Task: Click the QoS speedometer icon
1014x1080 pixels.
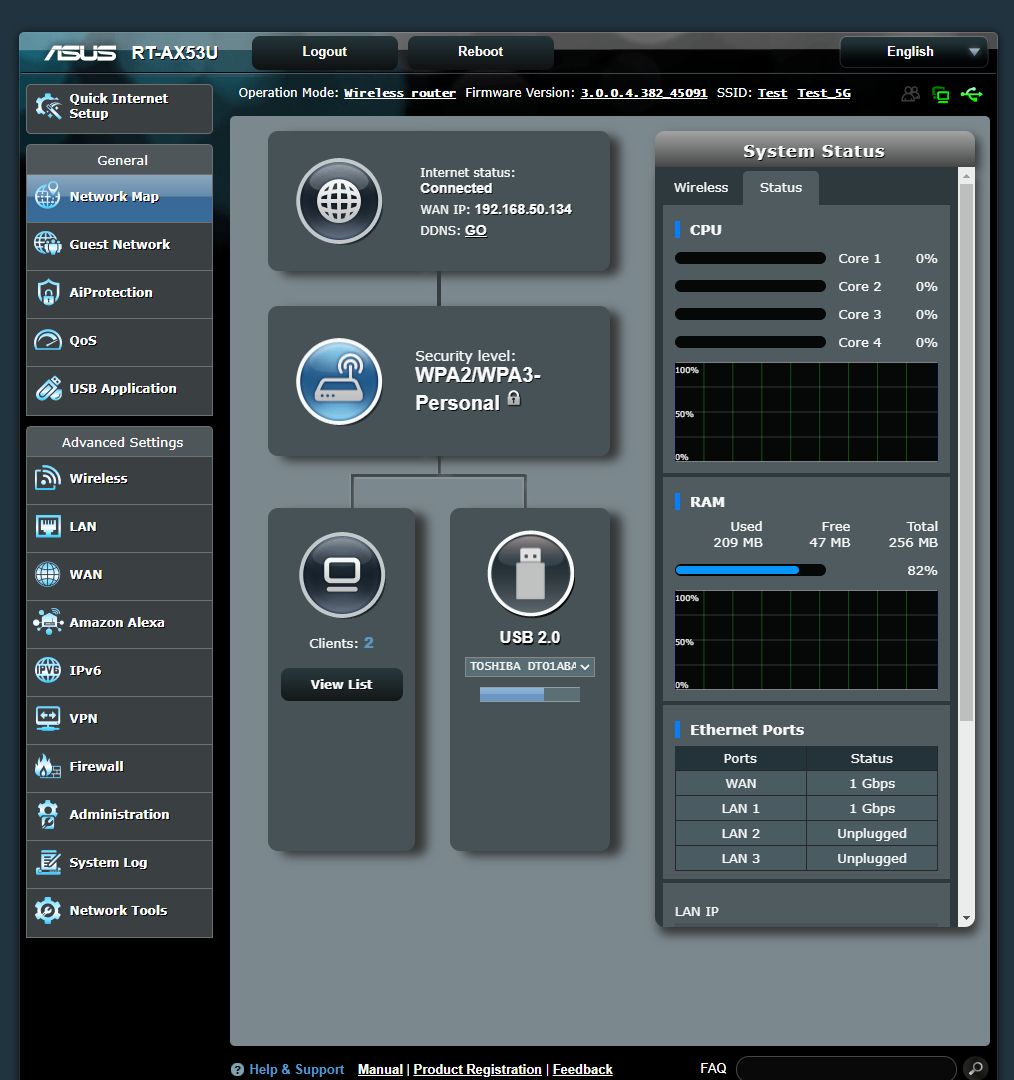Action: (47, 341)
